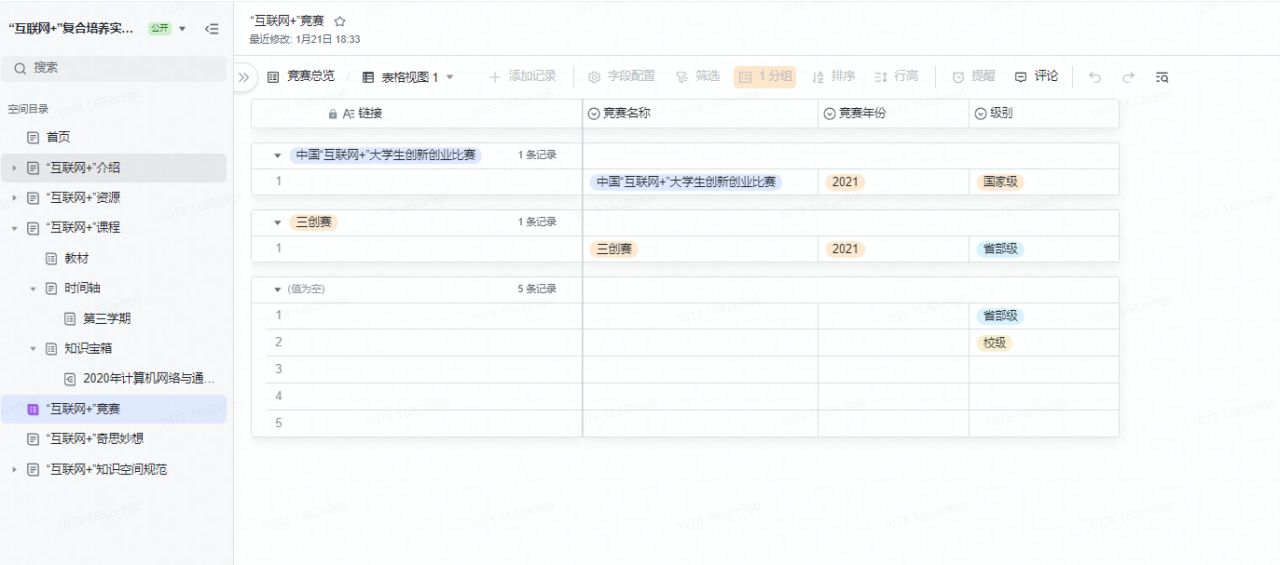1280x565 pixels.
Task: Expand the "互联网+"介绍 tree node
Action: [x=14, y=168]
